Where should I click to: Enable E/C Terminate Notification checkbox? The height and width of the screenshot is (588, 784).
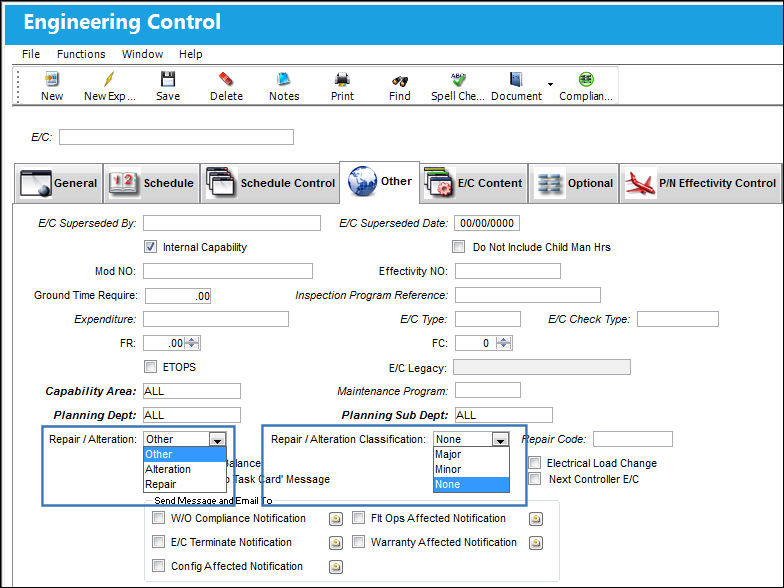coord(158,542)
